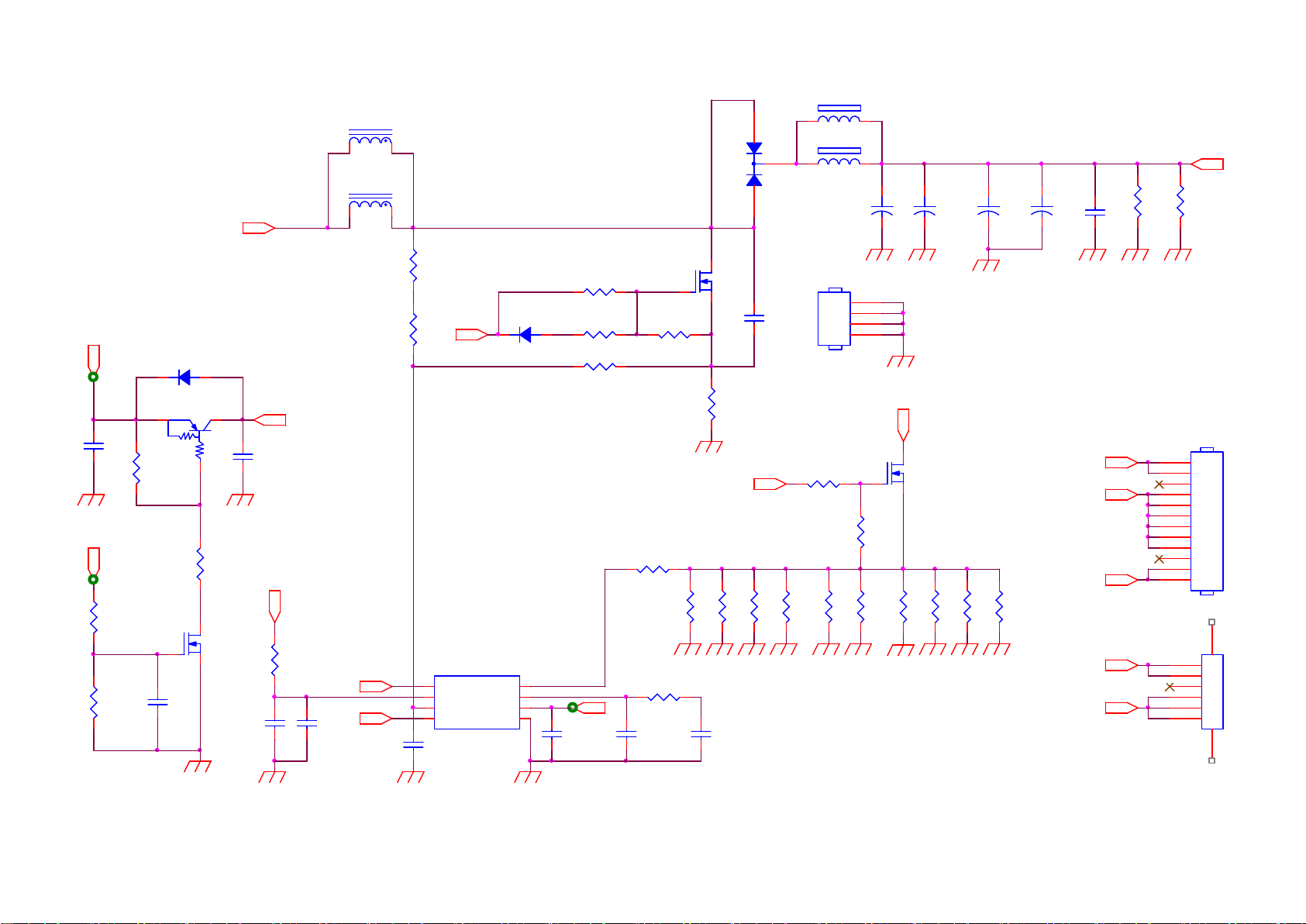Click the input port feeding the left inductors

[259, 228]
